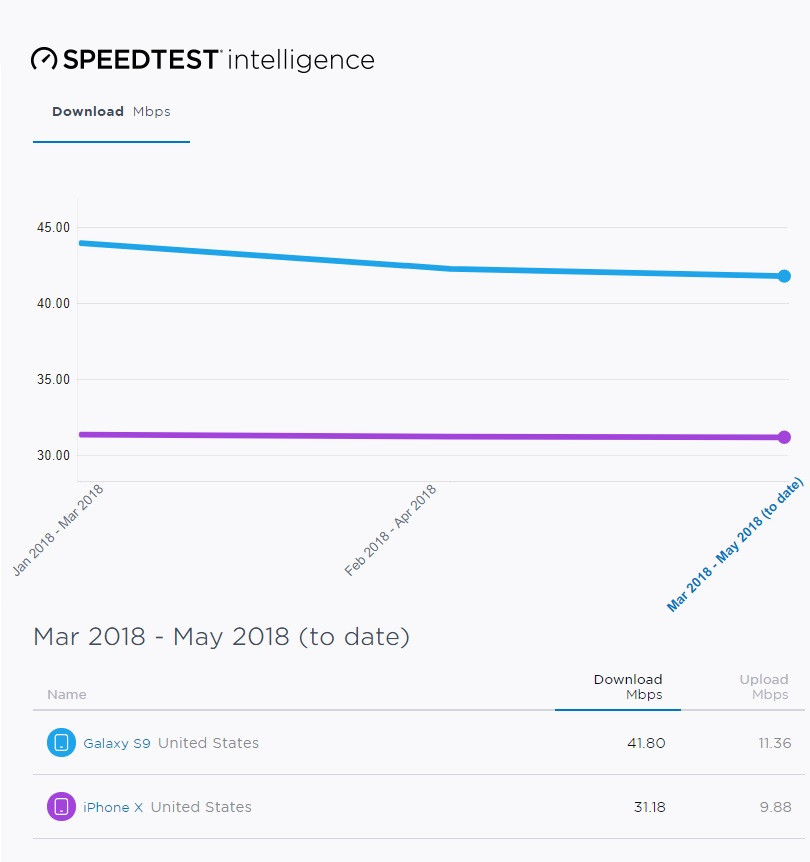810x862 pixels.
Task: Click the blue Galaxy S9 endpoint marker
Action: [x=784, y=276]
